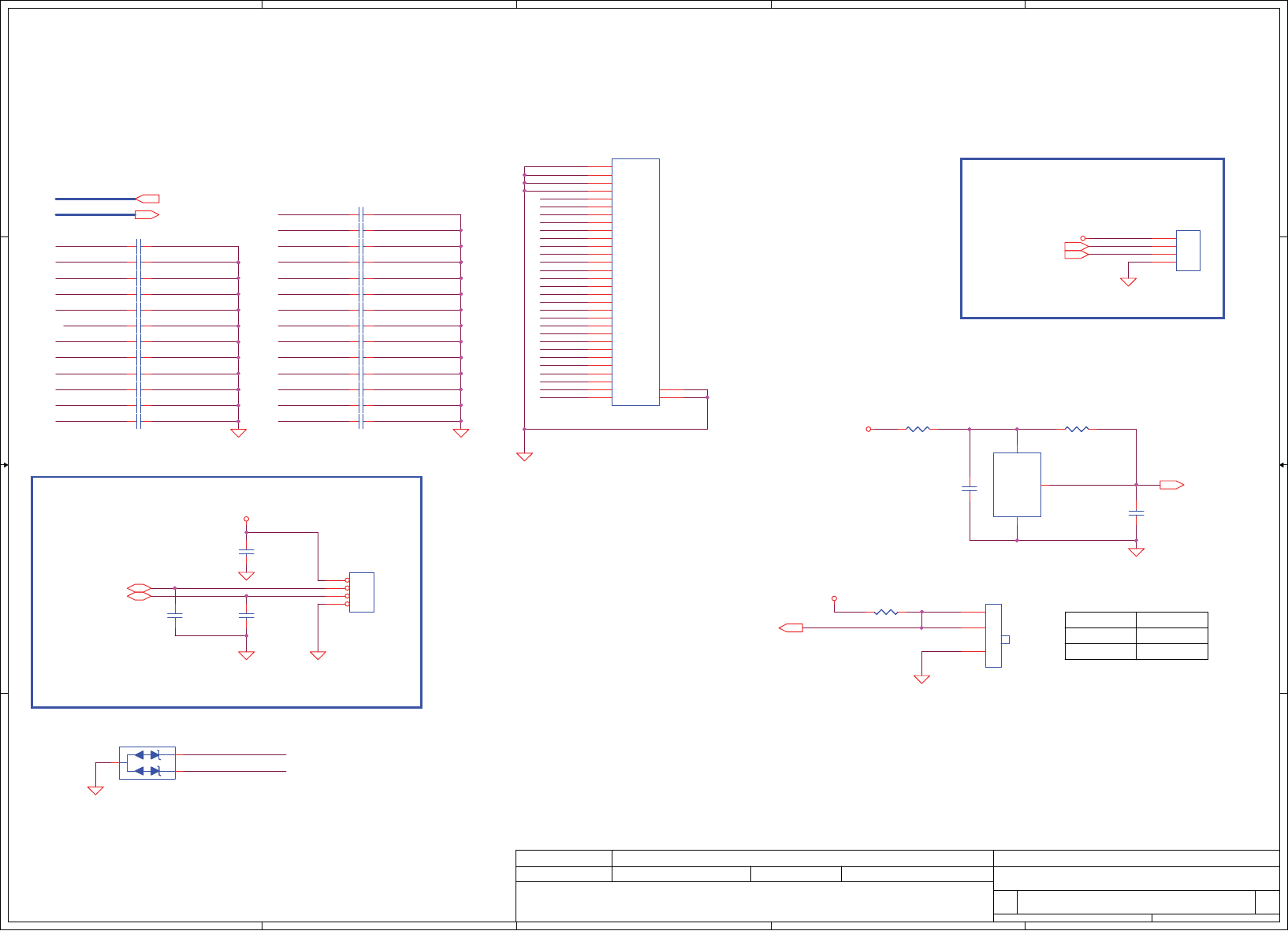This screenshot has width=1288, height=931.
Task: Click the ground symbol below the diode array
Action: (x=95, y=790)
